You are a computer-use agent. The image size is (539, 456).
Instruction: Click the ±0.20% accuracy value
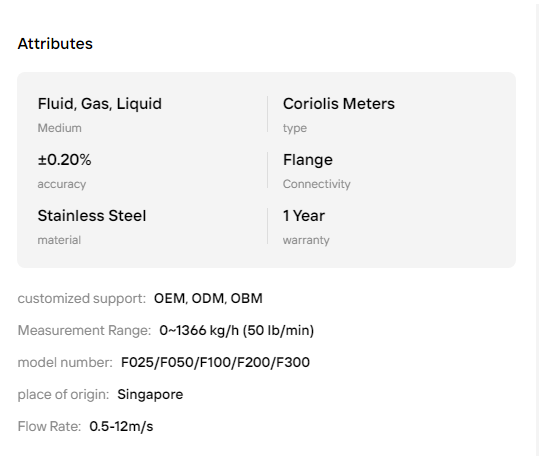[x=64, y=160]
